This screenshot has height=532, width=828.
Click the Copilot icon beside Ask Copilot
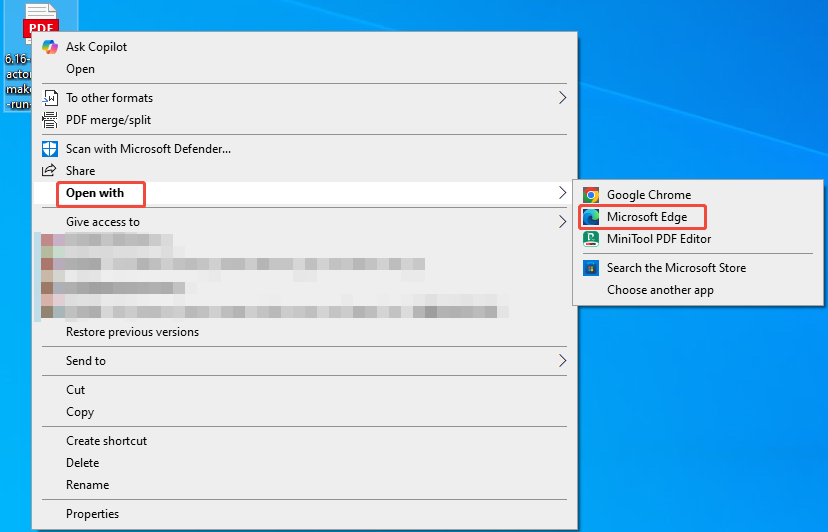pos(50,47)
